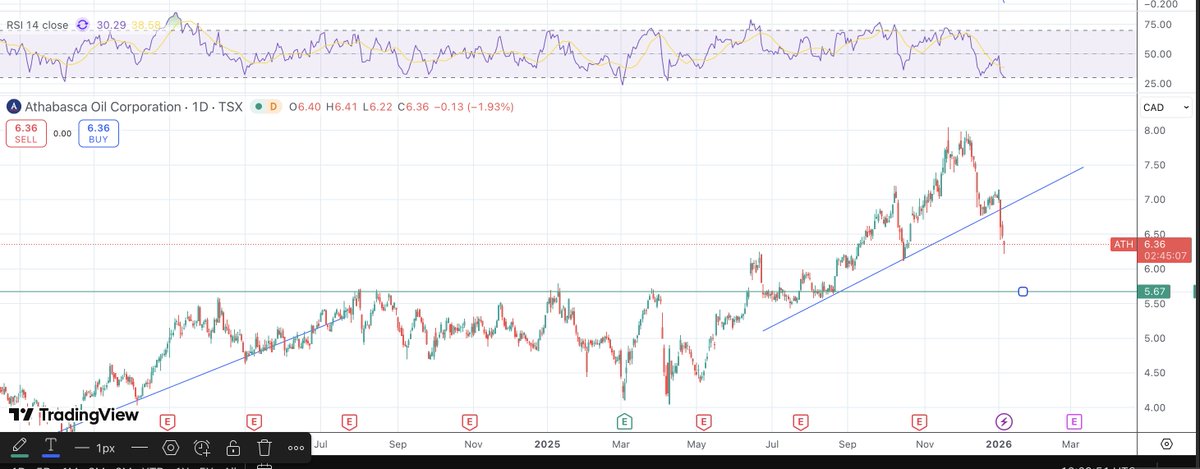Click the horizontal line handle circle
The height and width of the screenshot is (469, 1200).
[1022, 291]
